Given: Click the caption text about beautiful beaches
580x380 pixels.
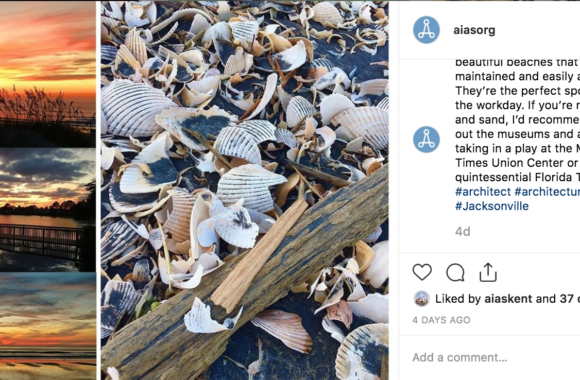Looking at the screenshot, I should point(517,120).
